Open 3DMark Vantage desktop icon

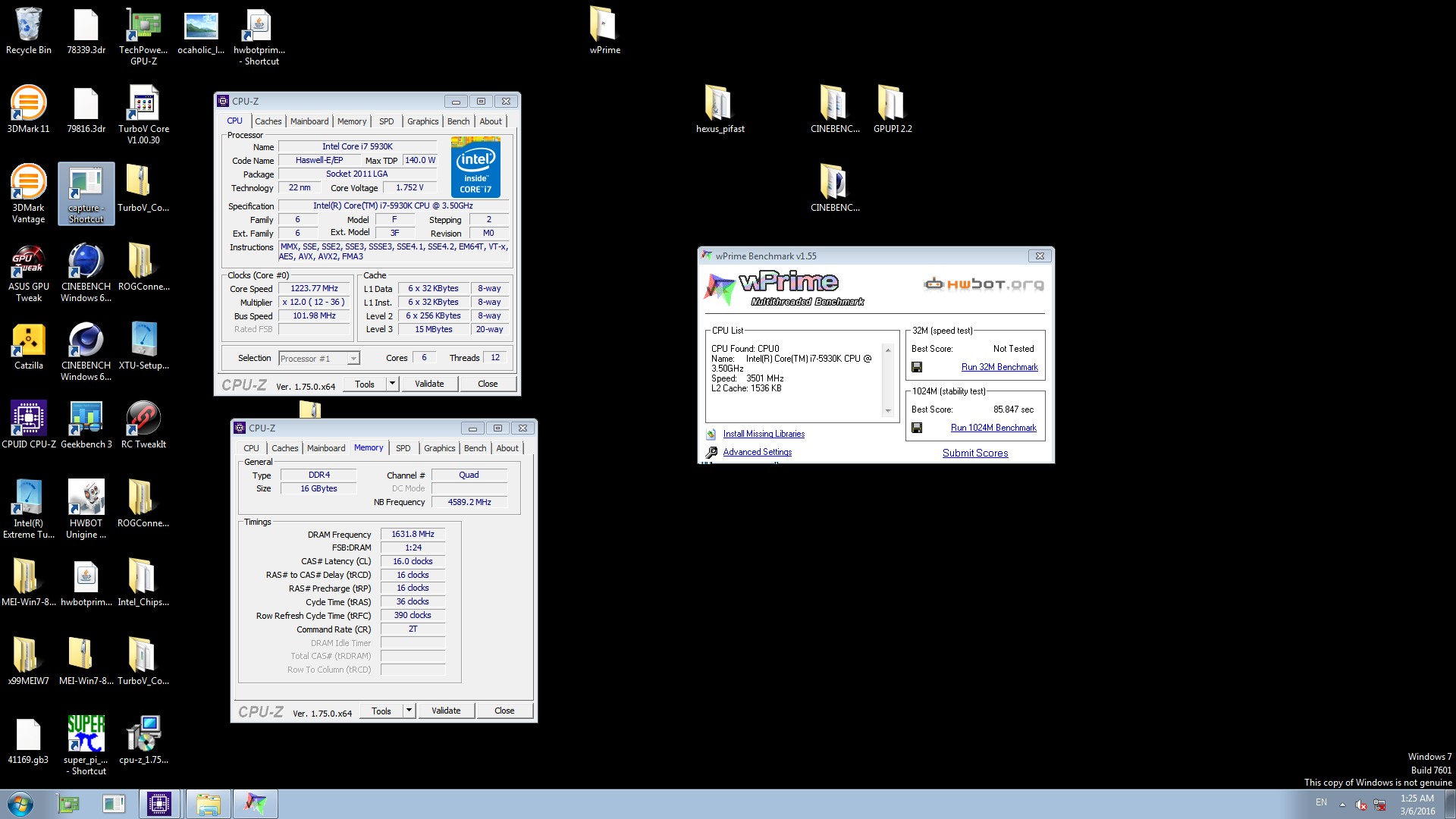pyautogui.click(x=29, y=193)
